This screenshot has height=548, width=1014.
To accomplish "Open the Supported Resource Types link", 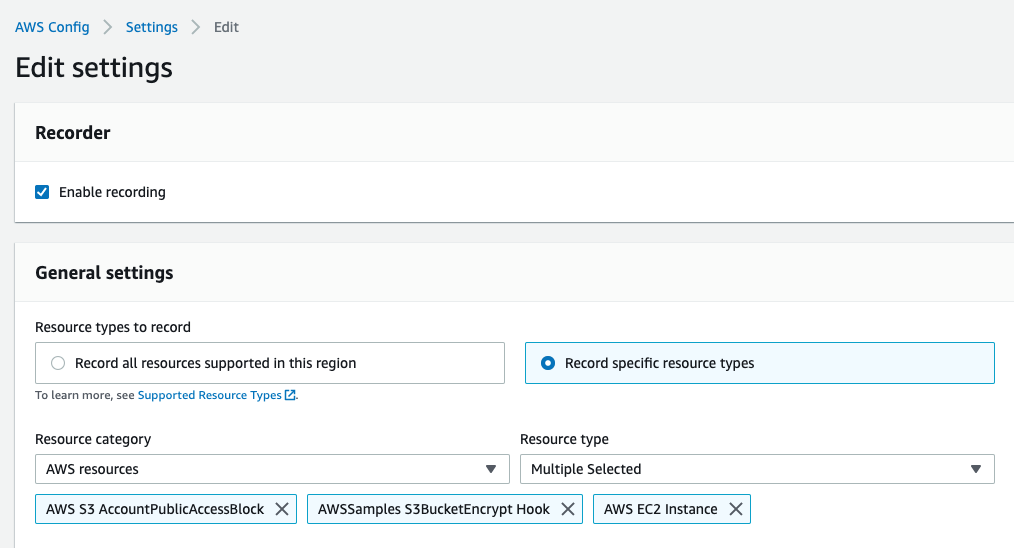I will 209,395.
